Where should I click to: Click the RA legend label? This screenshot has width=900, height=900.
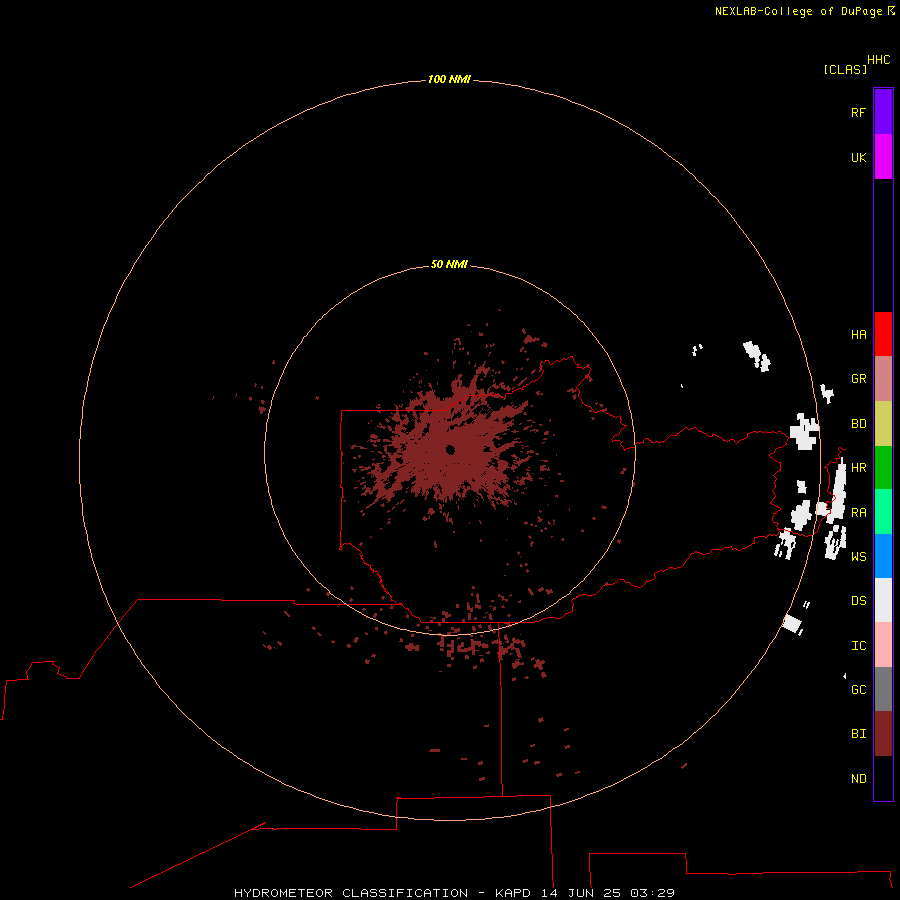pyautogui.click(x=859, y=513)
